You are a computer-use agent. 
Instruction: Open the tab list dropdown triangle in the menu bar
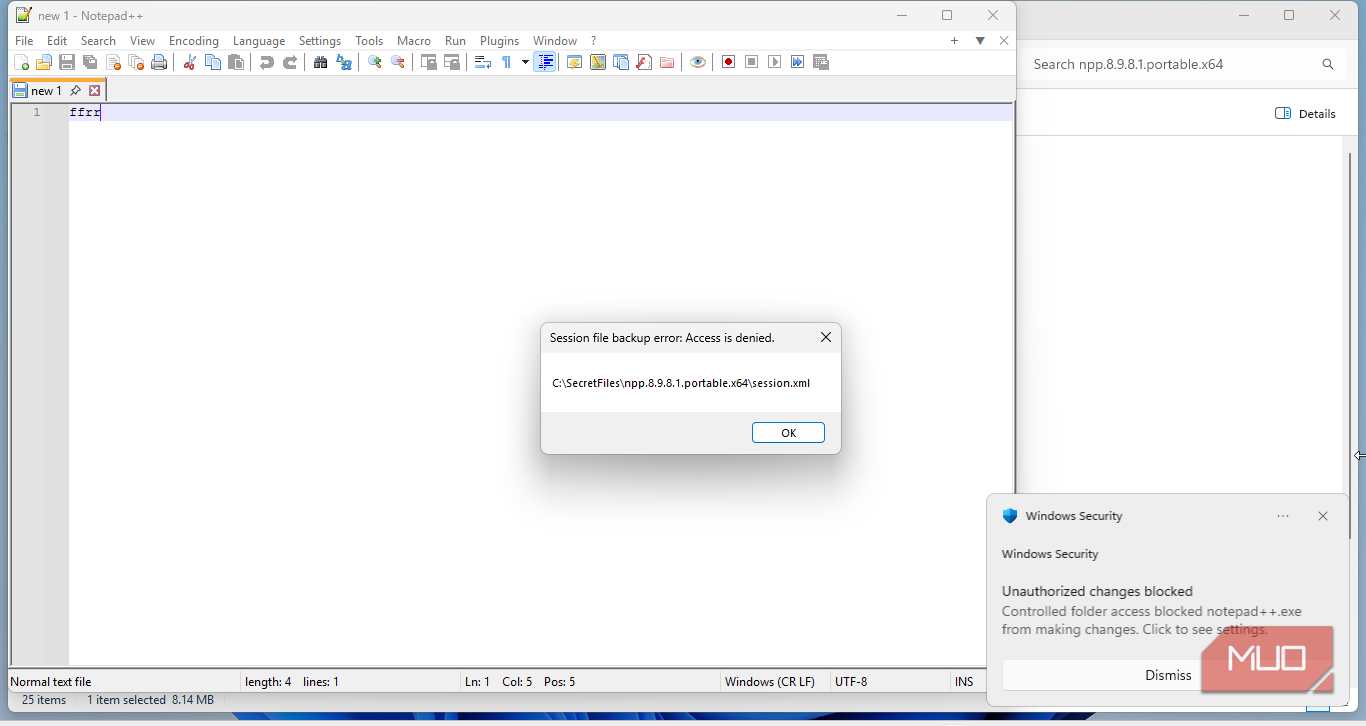980,41
